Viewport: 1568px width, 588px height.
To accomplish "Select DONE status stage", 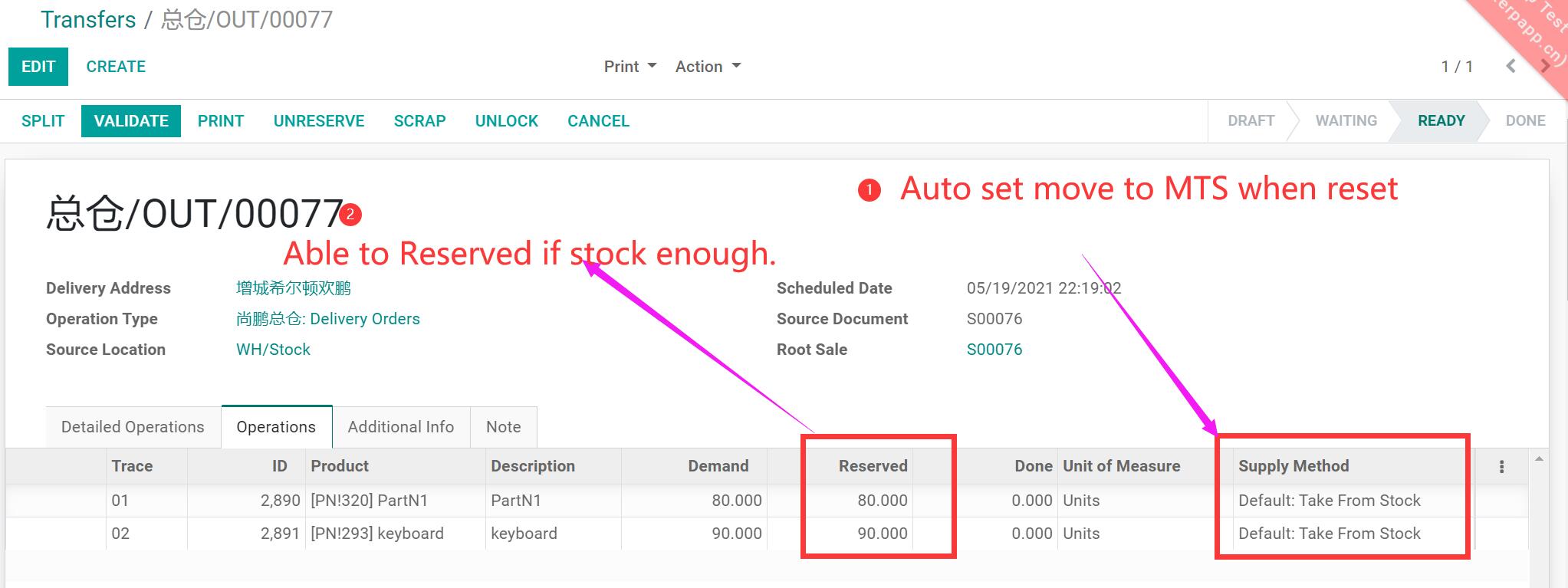I will coord(1526,121).
